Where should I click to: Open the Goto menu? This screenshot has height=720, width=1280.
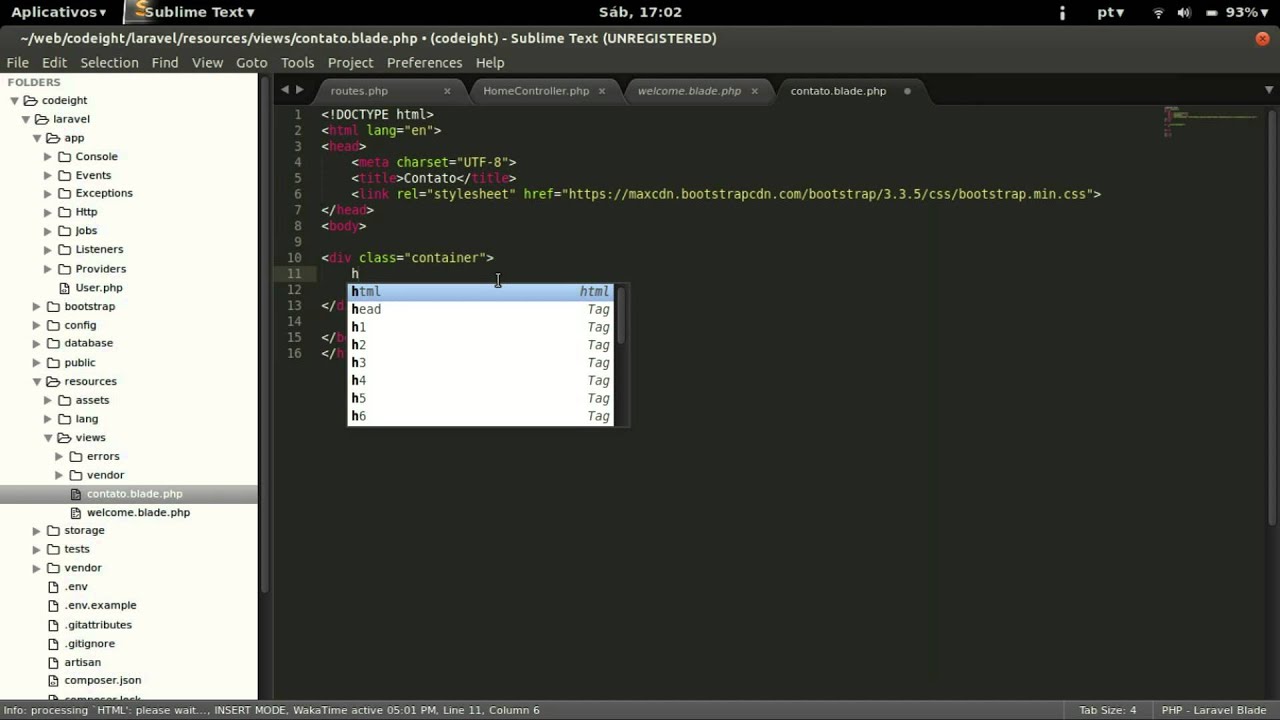[x=251, y=62]
